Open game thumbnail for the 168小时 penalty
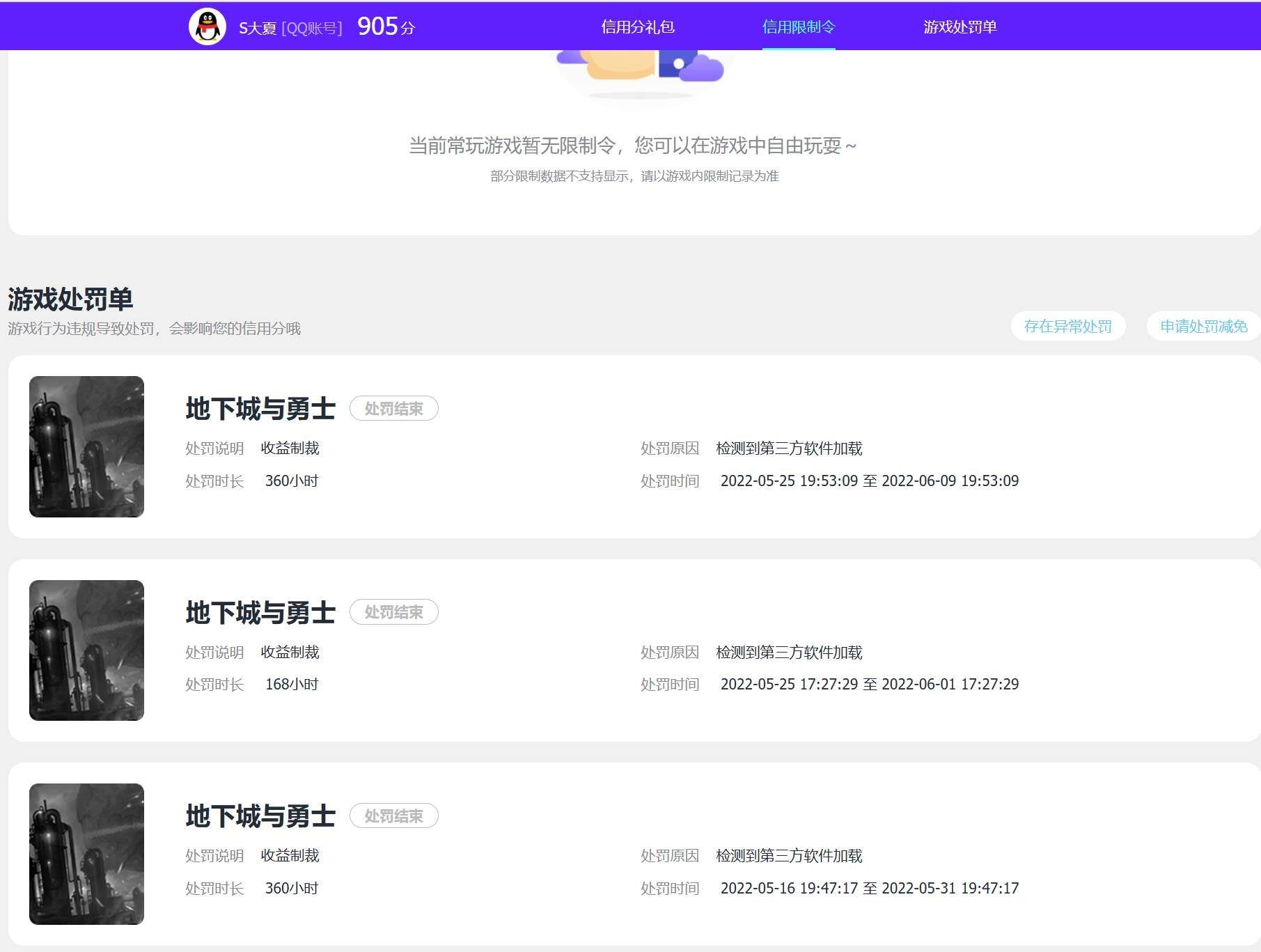1261x952 pixels. pos(86,650)
